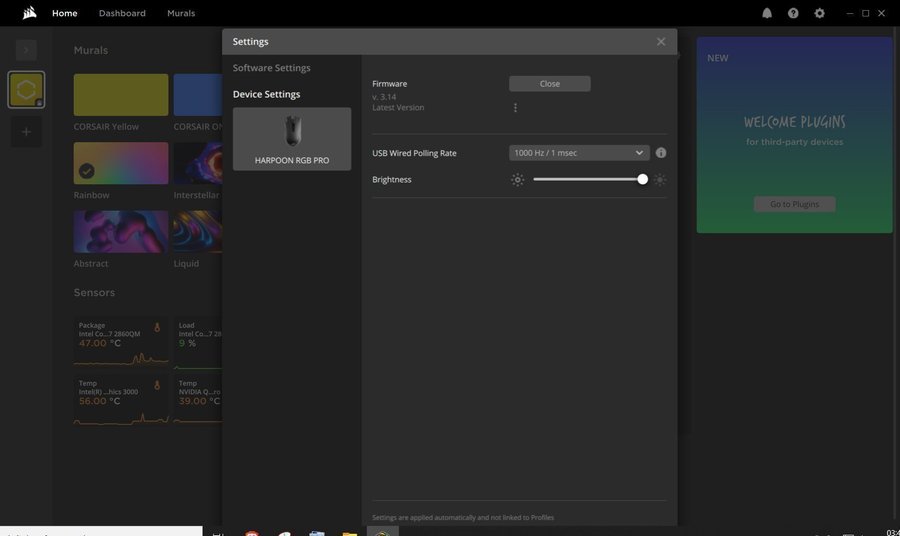Click the notifications bell icon
The image size is (900, 536).
click(767, 13)
